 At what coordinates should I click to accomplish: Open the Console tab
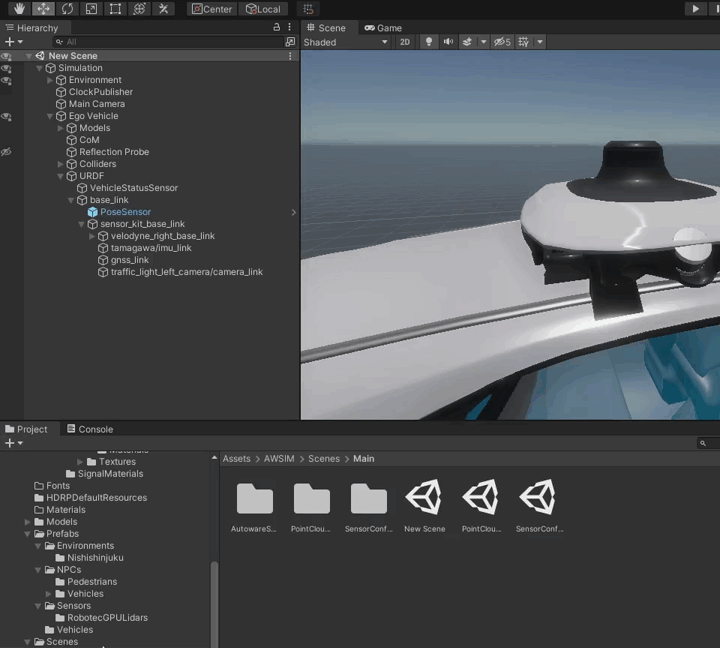tap(89, 429)
